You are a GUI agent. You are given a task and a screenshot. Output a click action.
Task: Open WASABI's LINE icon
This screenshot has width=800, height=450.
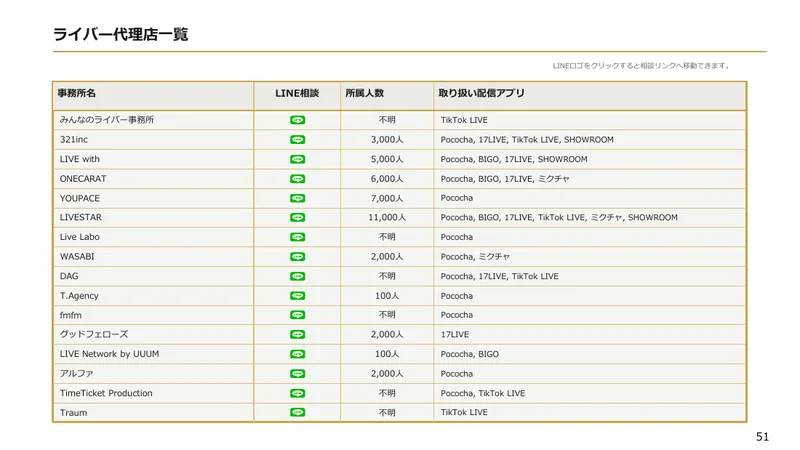[297, 256]
